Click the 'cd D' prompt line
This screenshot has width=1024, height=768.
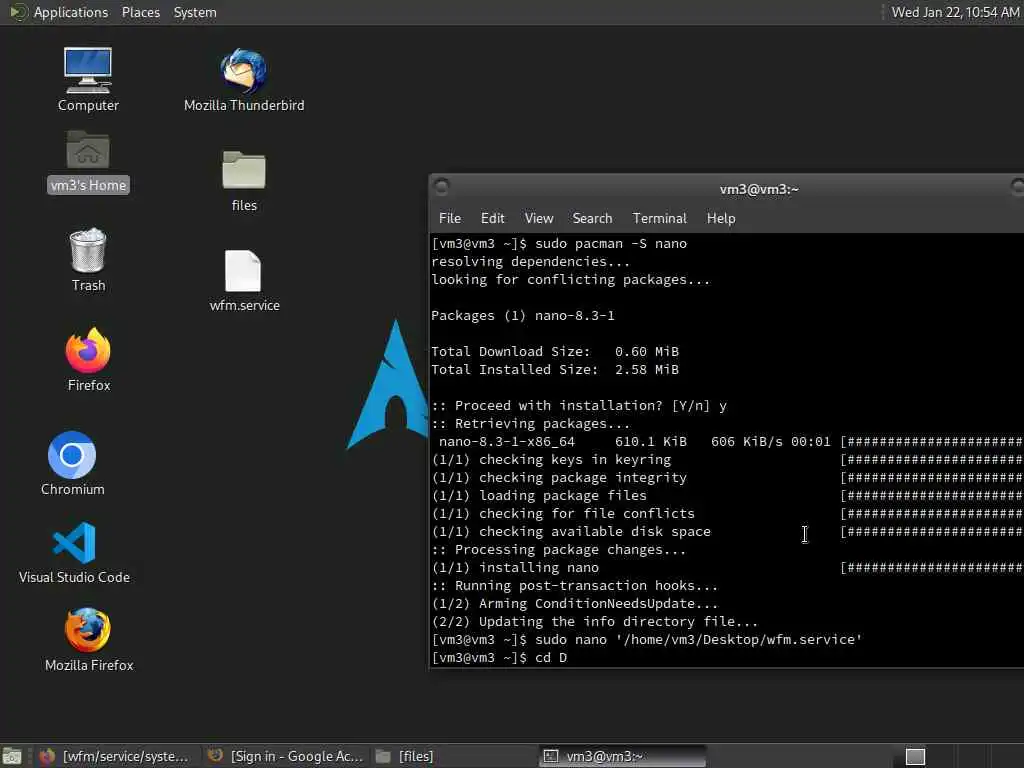pyautogui.click(x=499, y=658)
